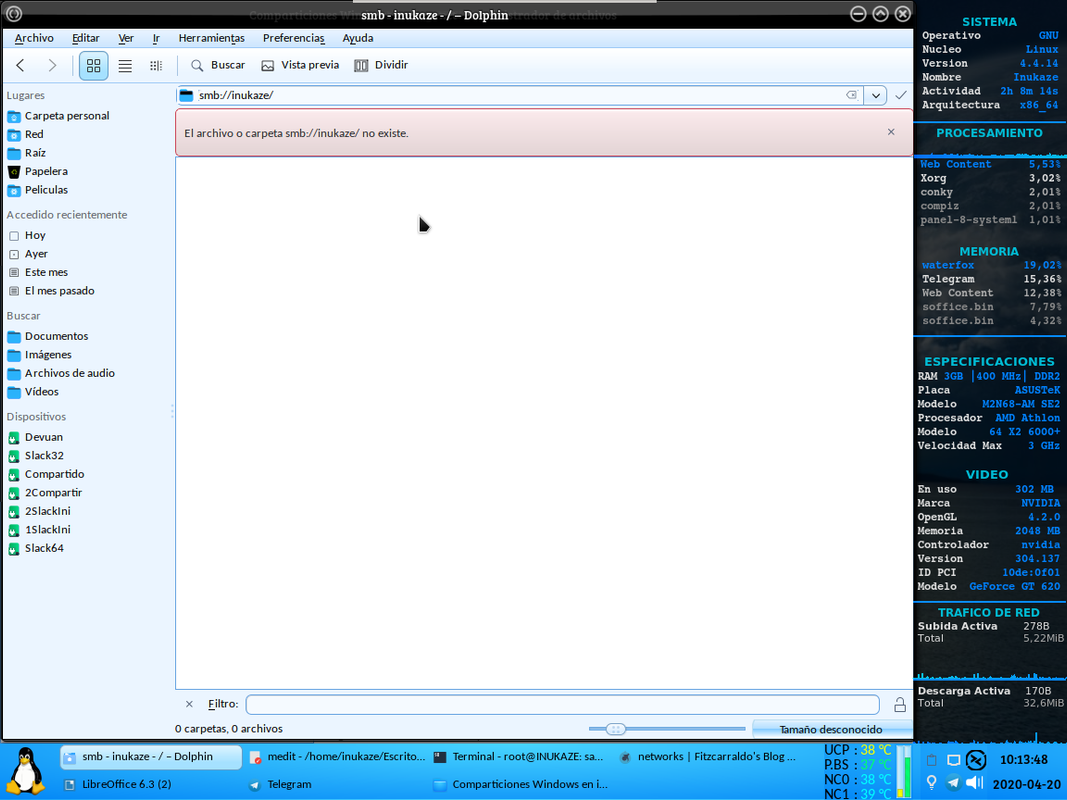
Task: Open the 1SlackIni device
Action: (39, 529)
